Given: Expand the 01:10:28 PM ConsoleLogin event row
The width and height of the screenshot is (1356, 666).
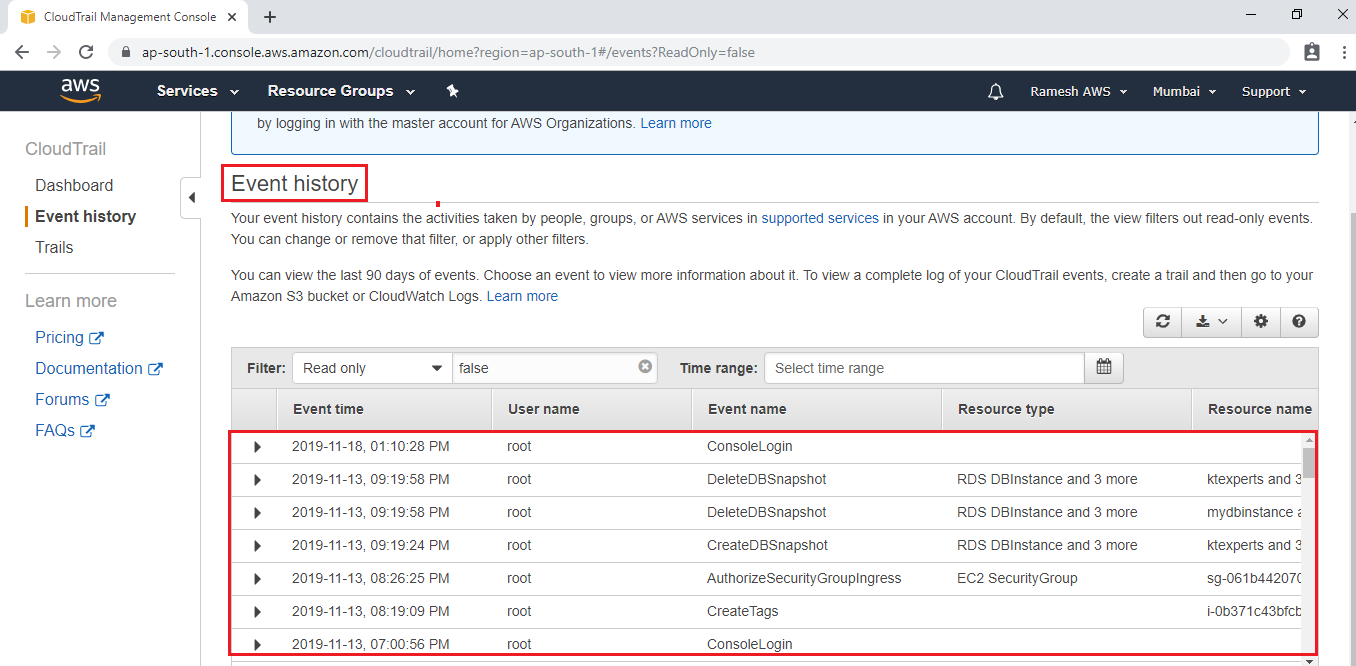Looking at the screenshot, I should click(x=257, y=447).
